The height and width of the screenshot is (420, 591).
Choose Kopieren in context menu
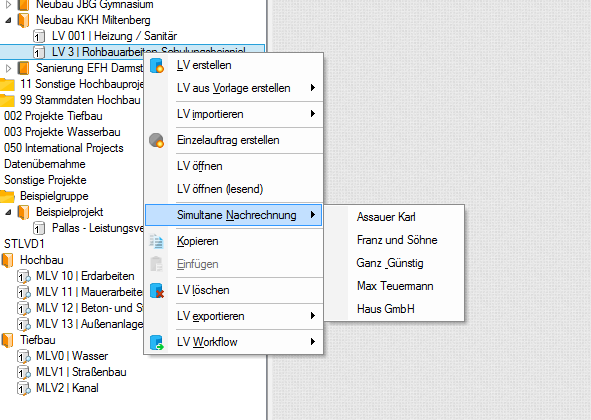234,241
